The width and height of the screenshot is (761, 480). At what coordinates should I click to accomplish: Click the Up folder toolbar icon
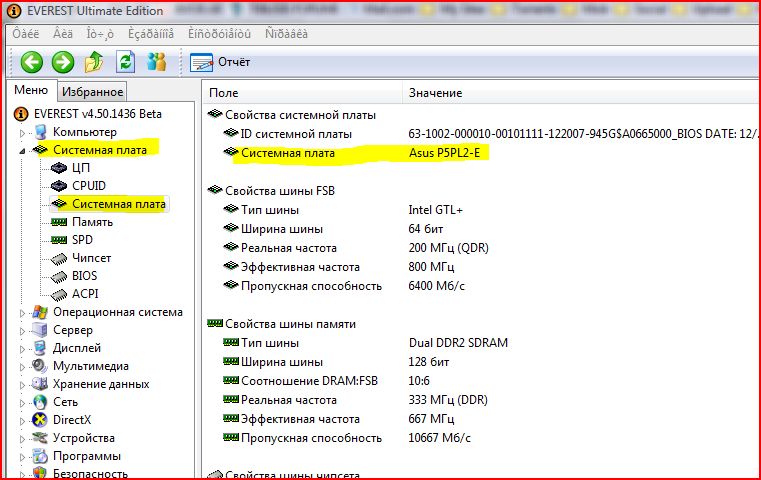(x=94, y=62)
